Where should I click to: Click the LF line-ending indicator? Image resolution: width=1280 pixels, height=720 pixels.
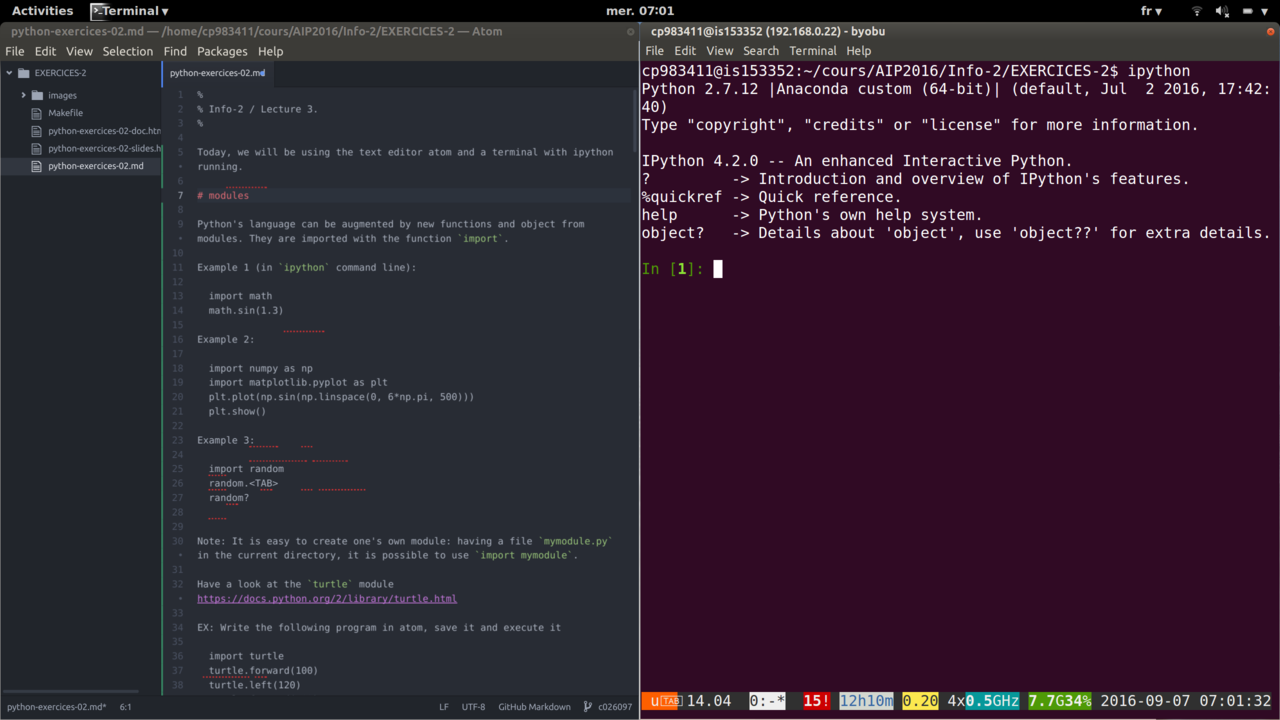442,706
